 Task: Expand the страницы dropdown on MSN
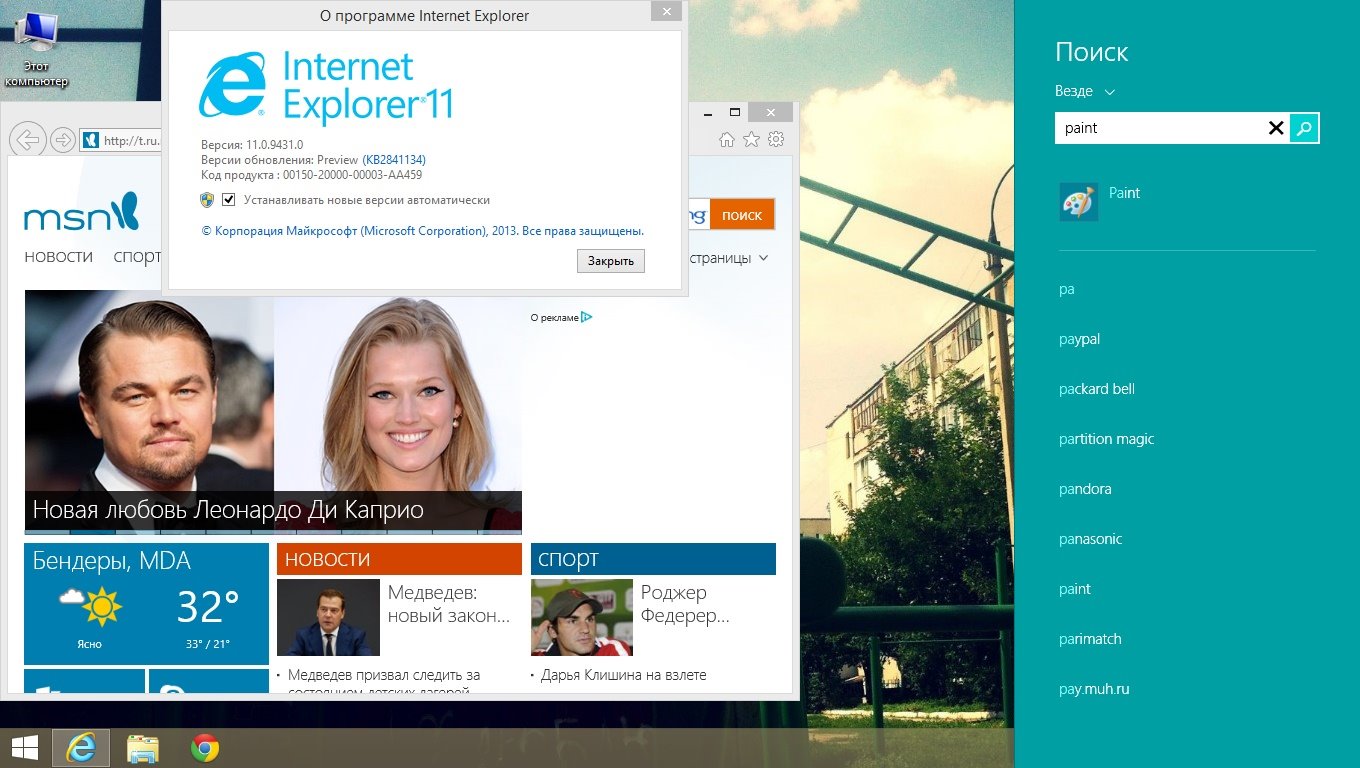click(727, 258)
